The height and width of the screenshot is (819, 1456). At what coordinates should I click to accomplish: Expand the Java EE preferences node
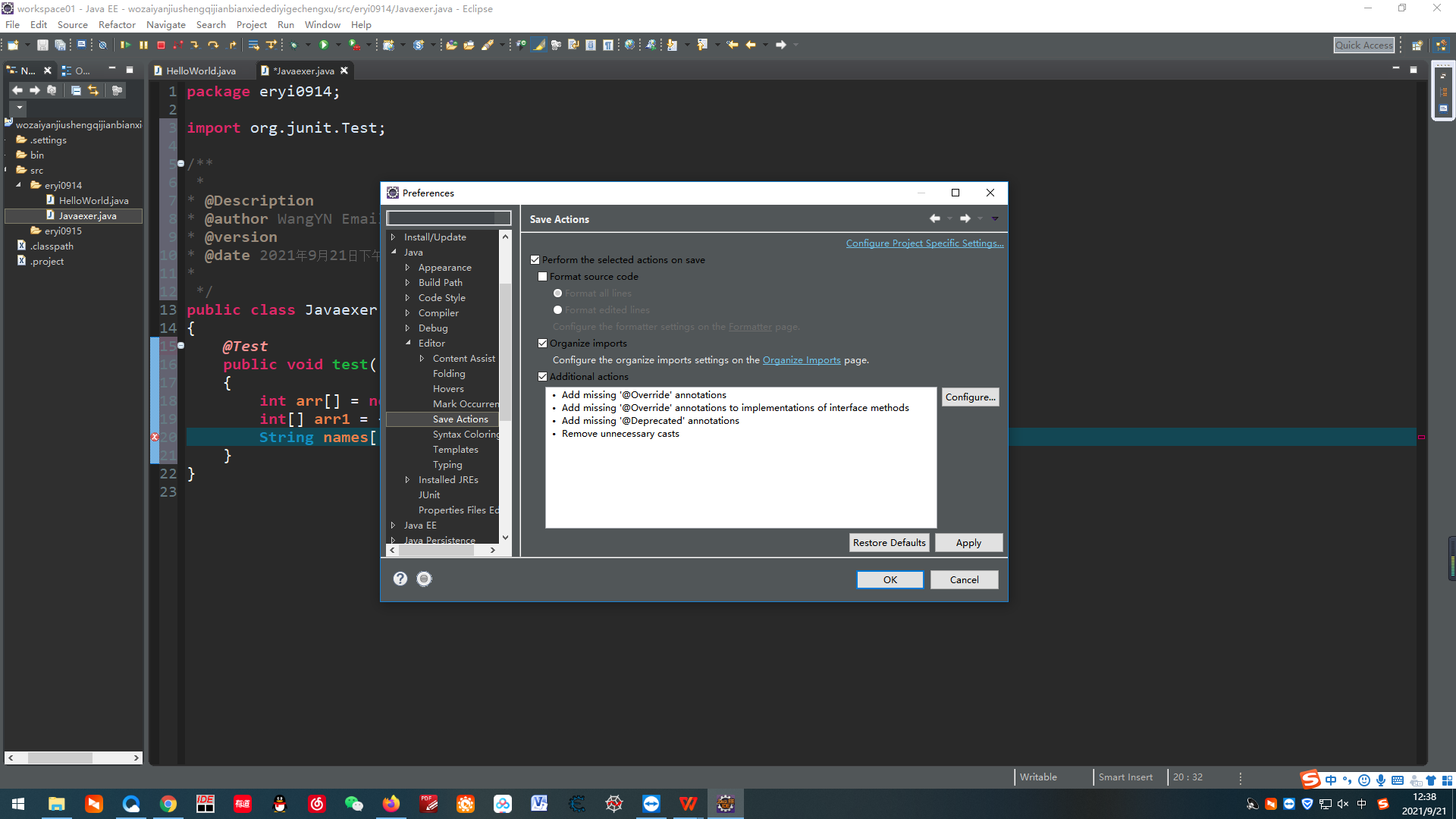[x=393, y=526]
